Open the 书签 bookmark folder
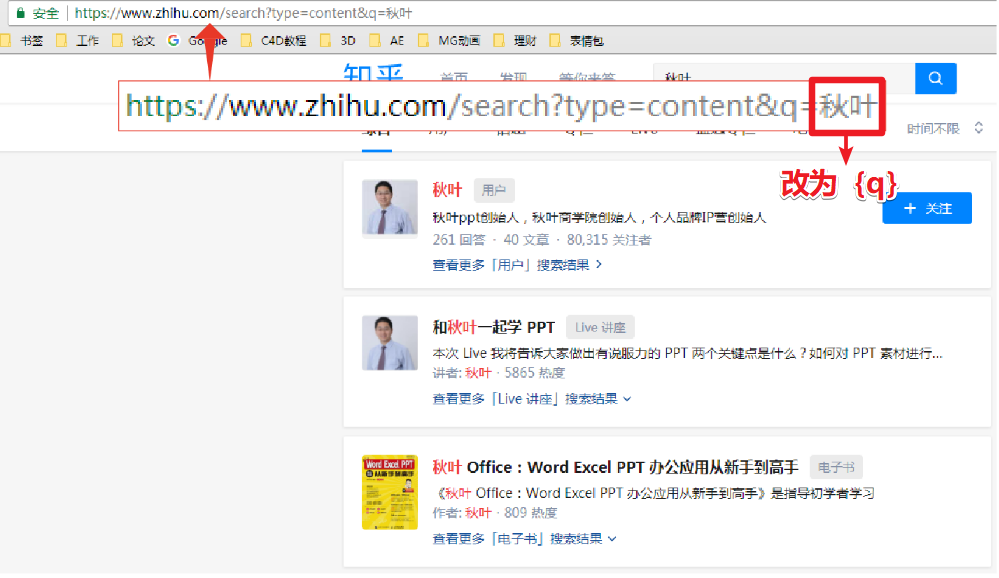Screen dimensions: 999x578 pos(23,41)
